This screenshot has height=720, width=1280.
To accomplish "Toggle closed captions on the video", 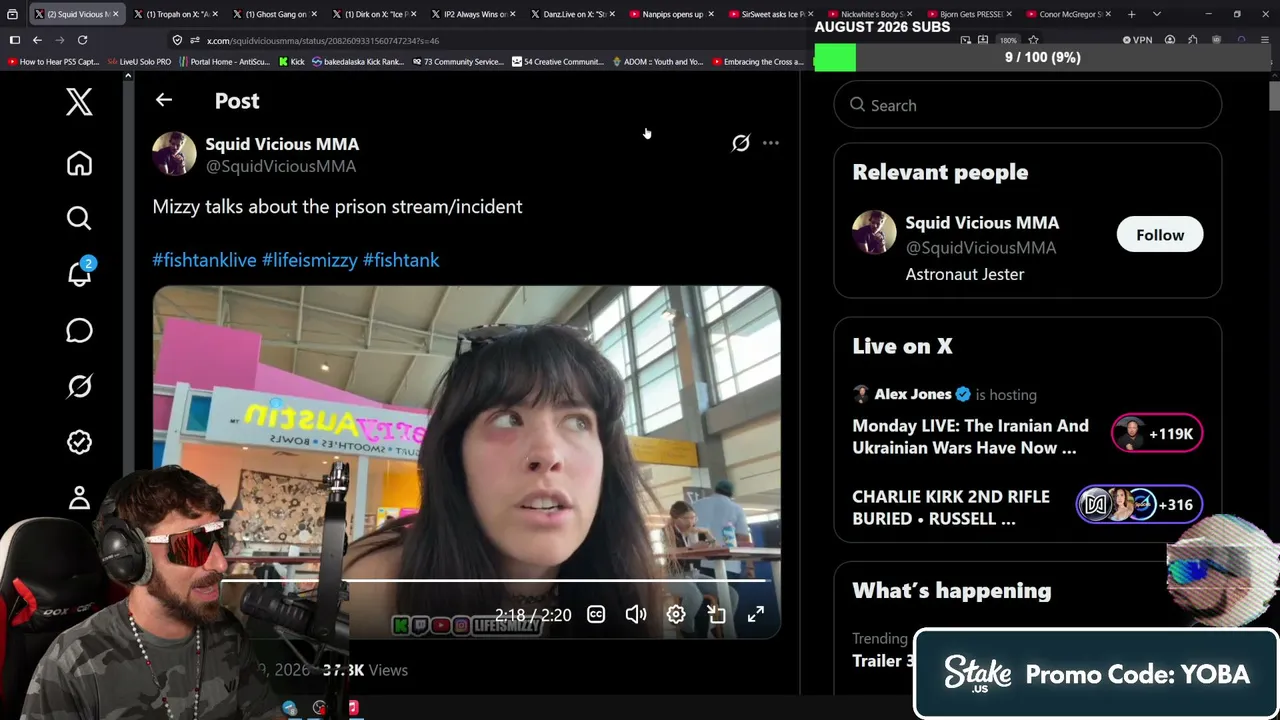I will point(596,614).
